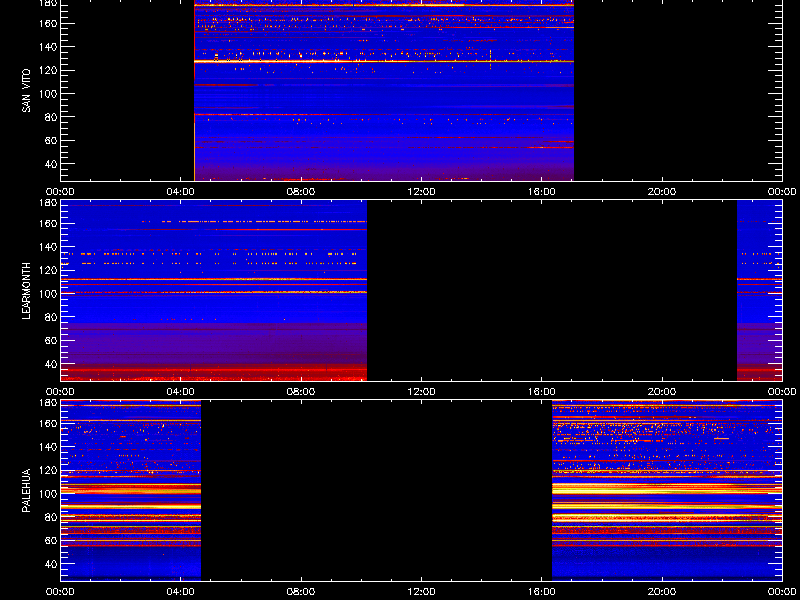This screenshot has width=800, height=600.
Task: Click 04:00 time label under Learmonth plot
Action: [181, 392]
